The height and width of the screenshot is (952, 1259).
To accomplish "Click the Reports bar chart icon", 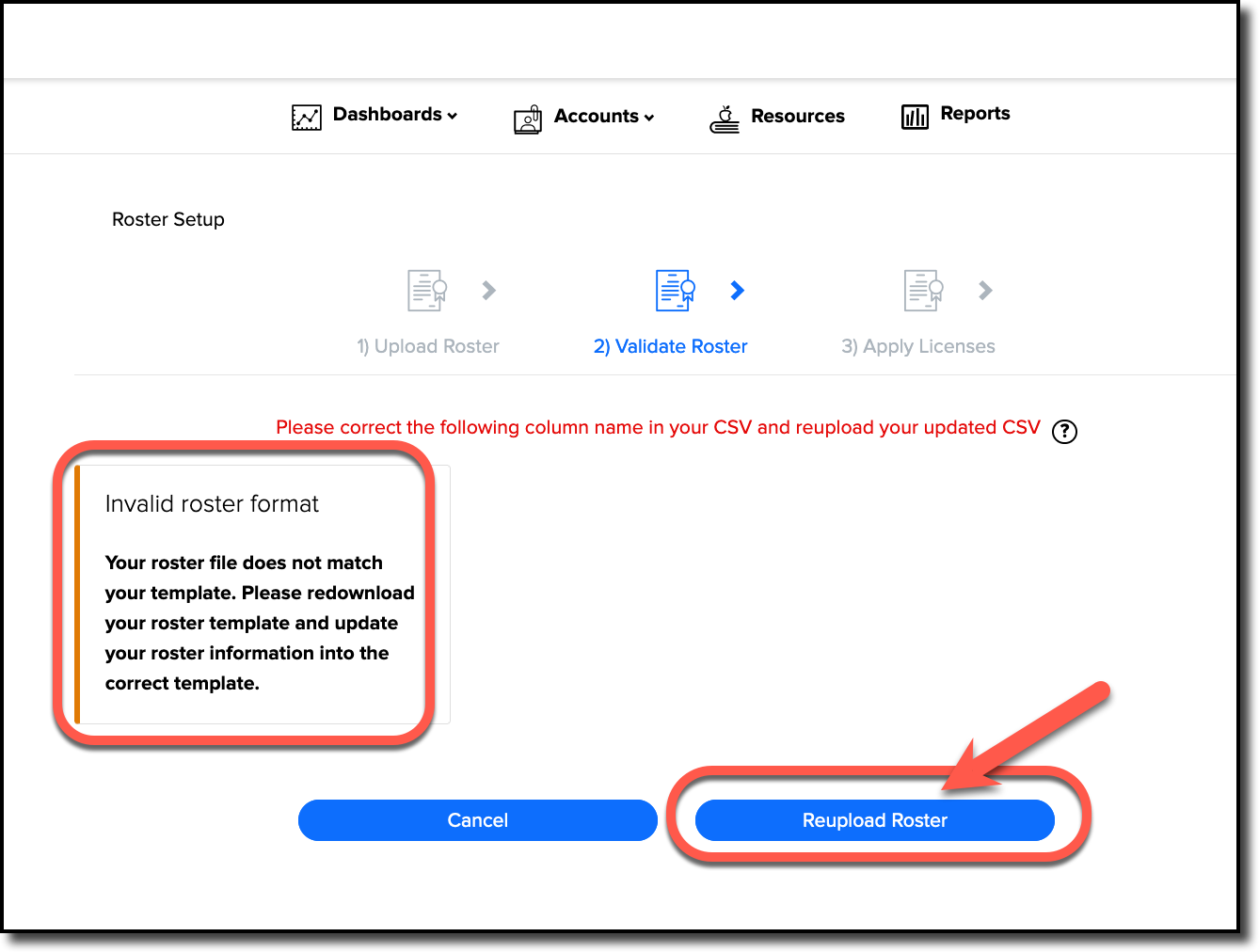I will (915, 116).
